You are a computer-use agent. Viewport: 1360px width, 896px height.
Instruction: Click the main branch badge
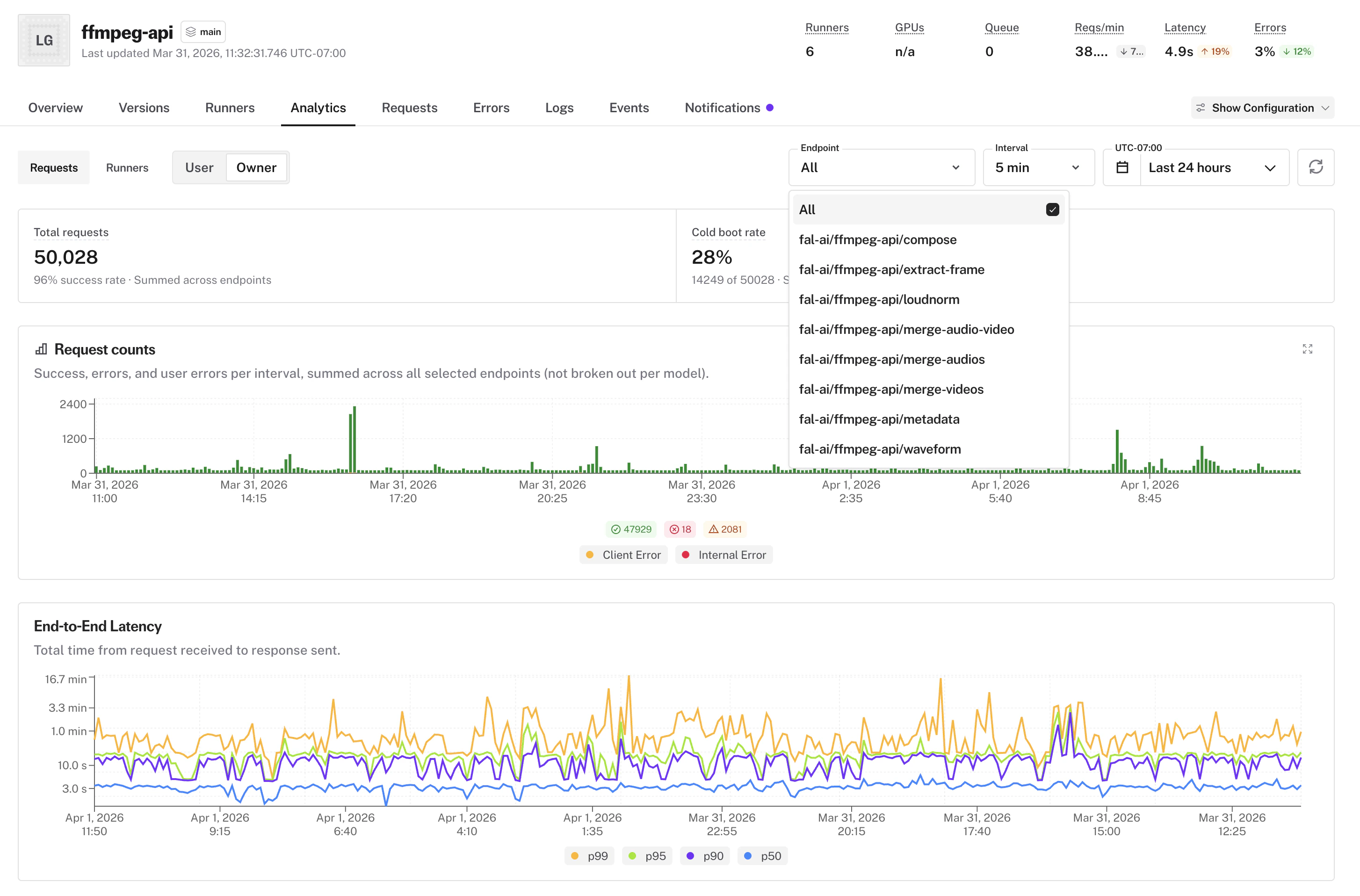pyautogui.click(x=203, y=31)
